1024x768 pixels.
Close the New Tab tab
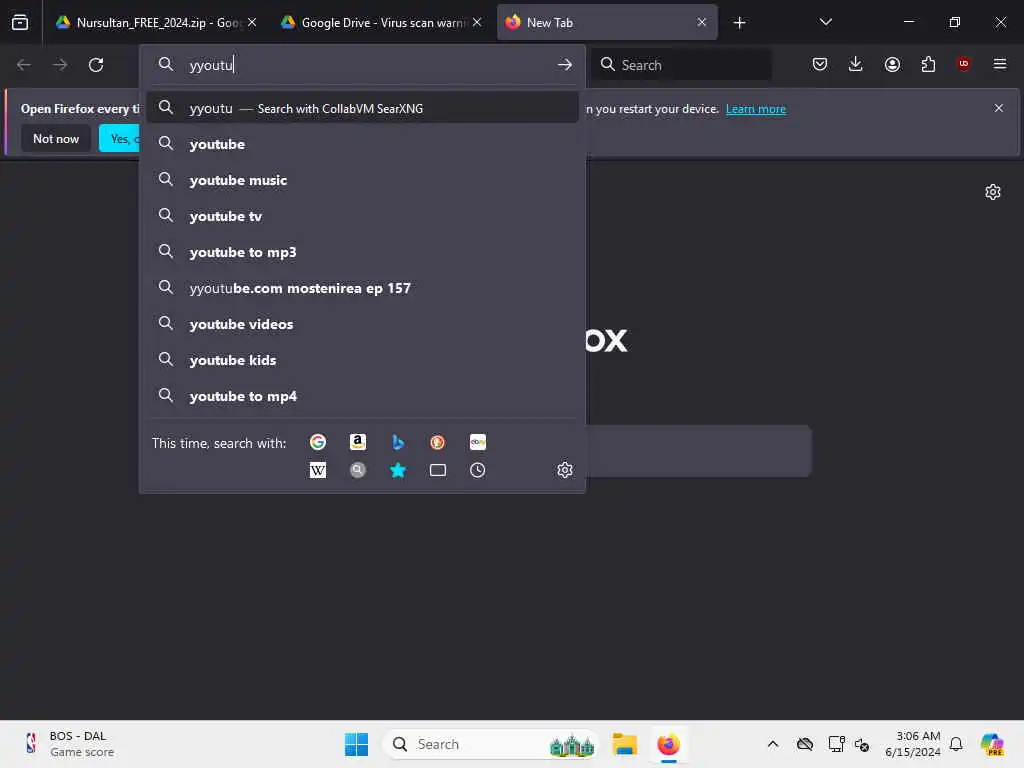(x=702, y=22)
